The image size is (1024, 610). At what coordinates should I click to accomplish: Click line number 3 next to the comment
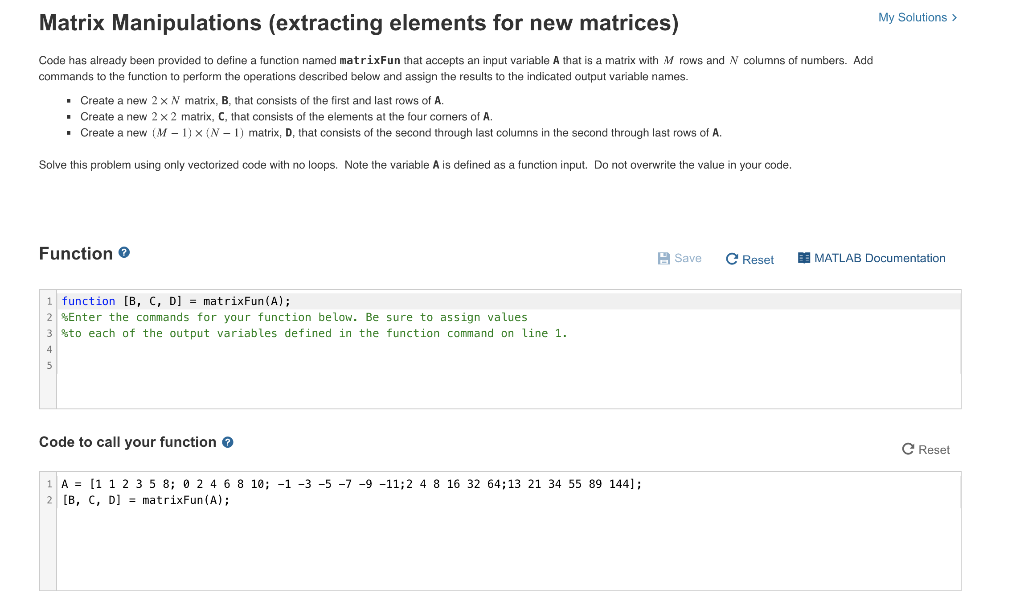[x=48, y=333]
